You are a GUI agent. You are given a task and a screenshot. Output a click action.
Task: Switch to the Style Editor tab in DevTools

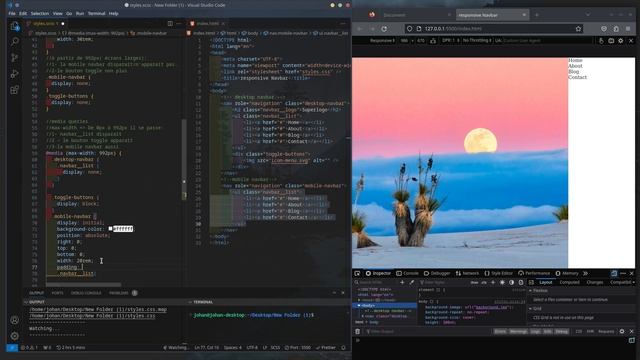[x=498, y=273]
